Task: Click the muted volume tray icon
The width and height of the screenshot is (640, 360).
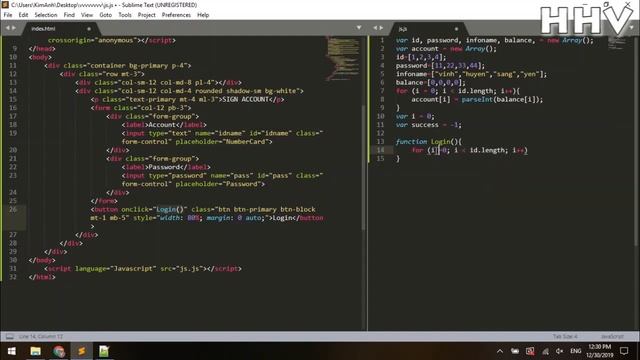Action: pyautogui.click(x=560, y=351)
